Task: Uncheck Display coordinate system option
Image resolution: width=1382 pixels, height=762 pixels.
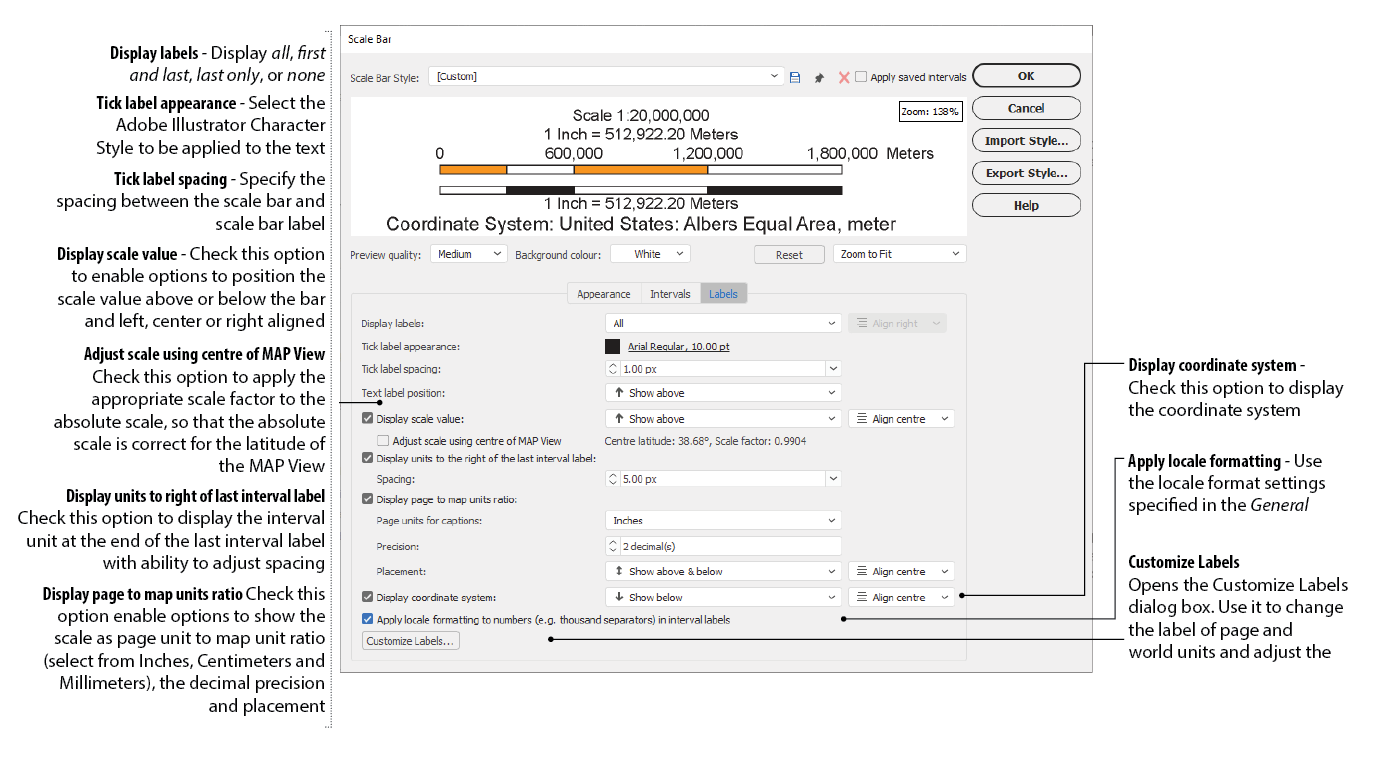Action: tap(368, 597)
